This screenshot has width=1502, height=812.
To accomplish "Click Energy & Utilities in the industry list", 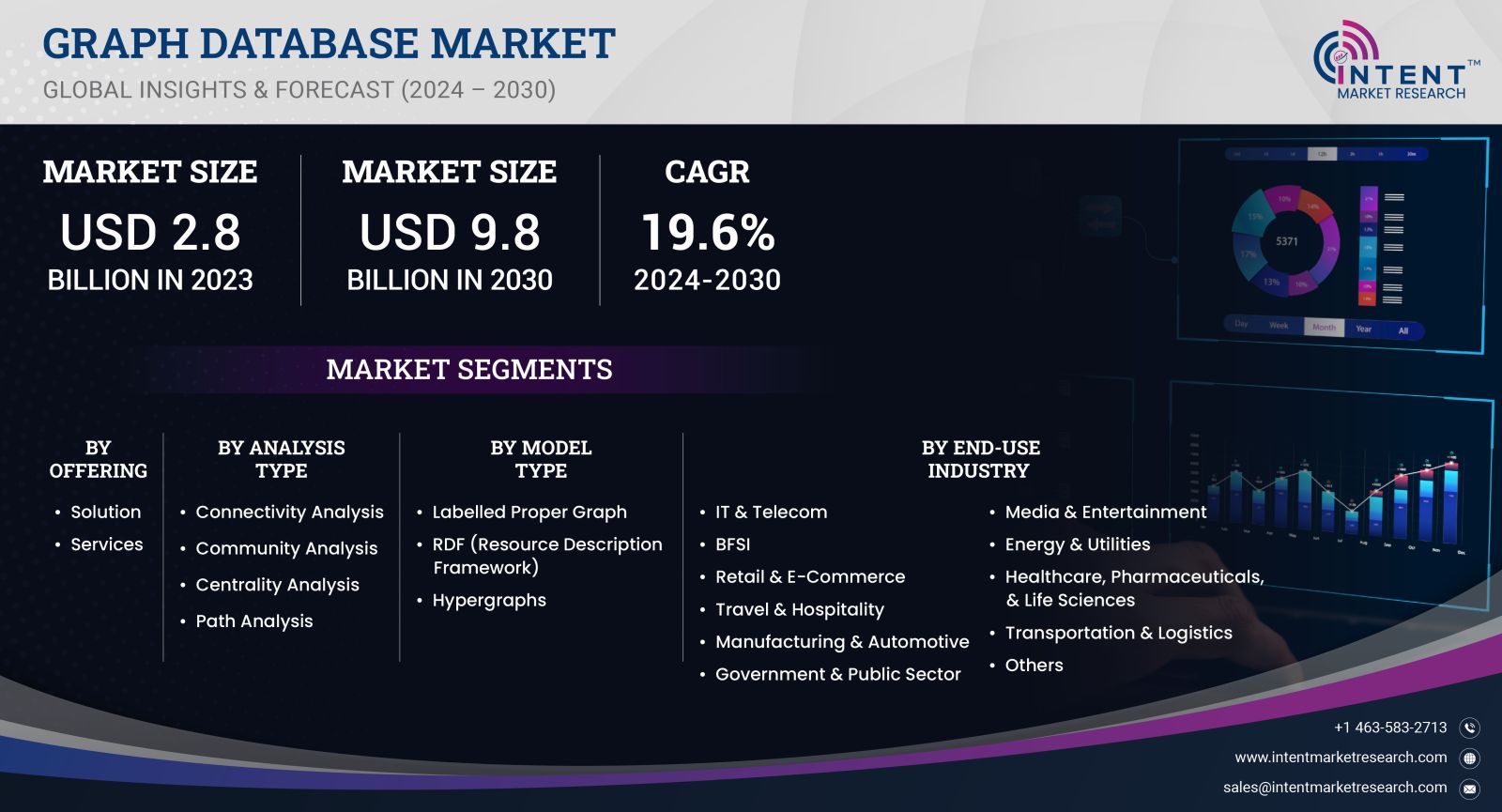I will coord(1078,544).
